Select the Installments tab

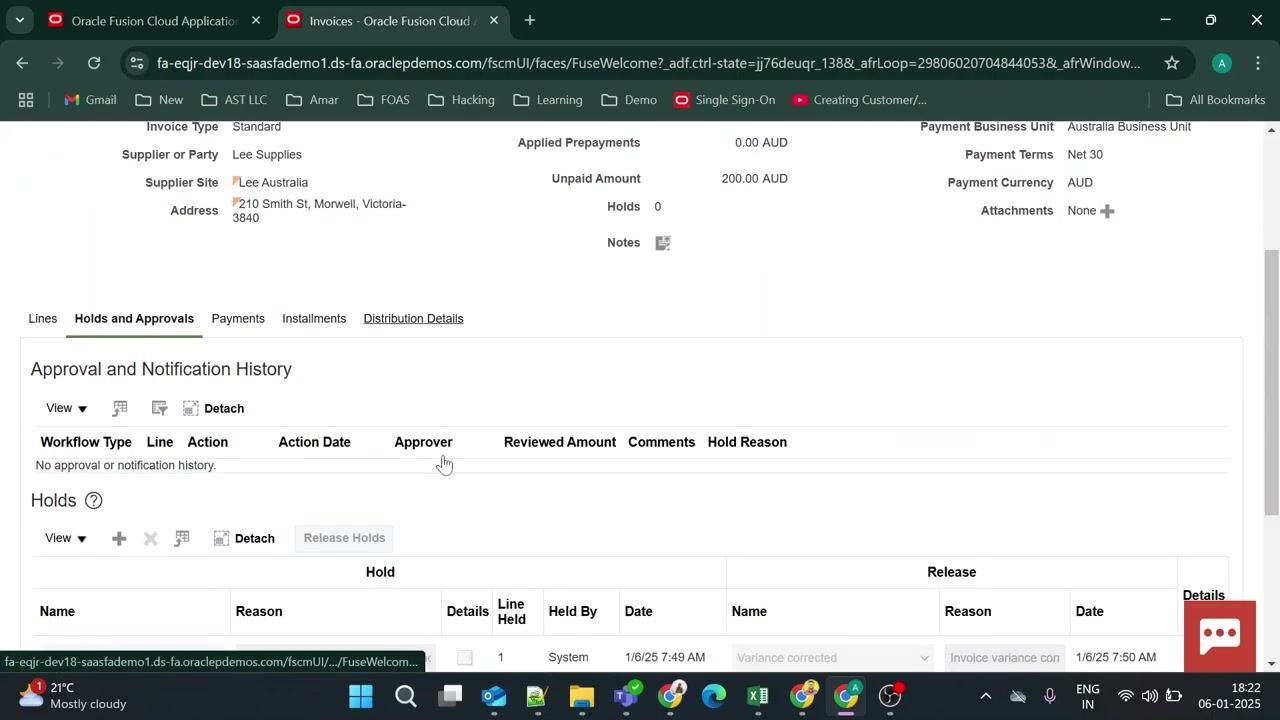[x=314, y=319]
